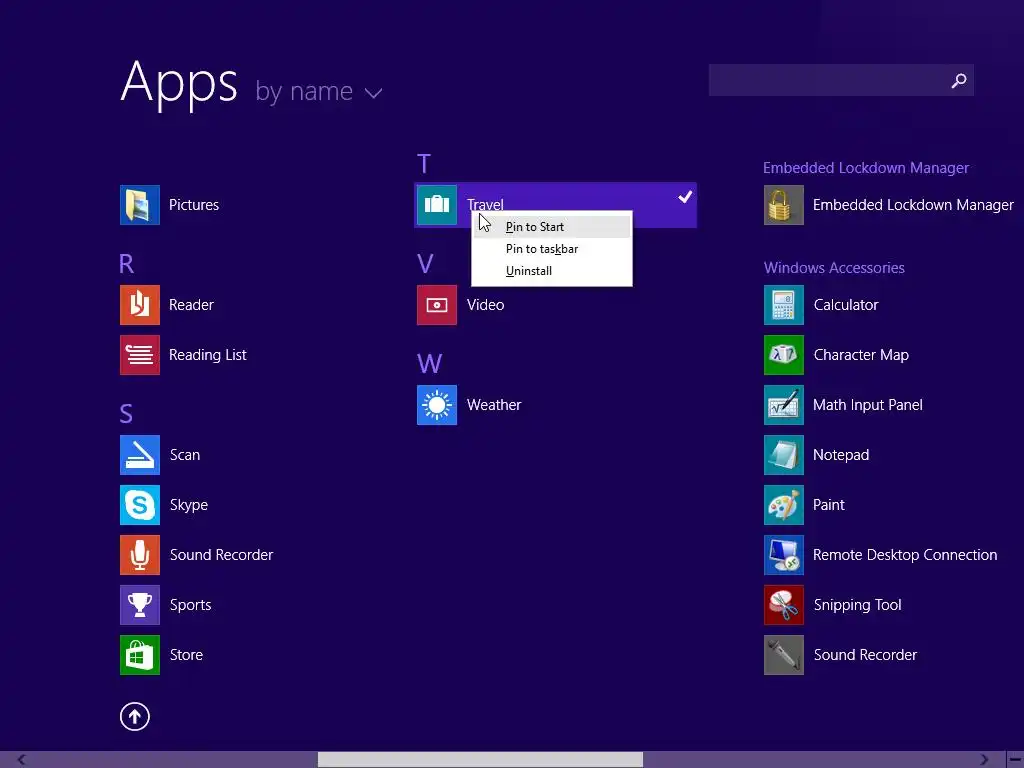The image size is (1024, 768).
Task: Click the horizontal scrollbar thumb
Action: [480, 760]
